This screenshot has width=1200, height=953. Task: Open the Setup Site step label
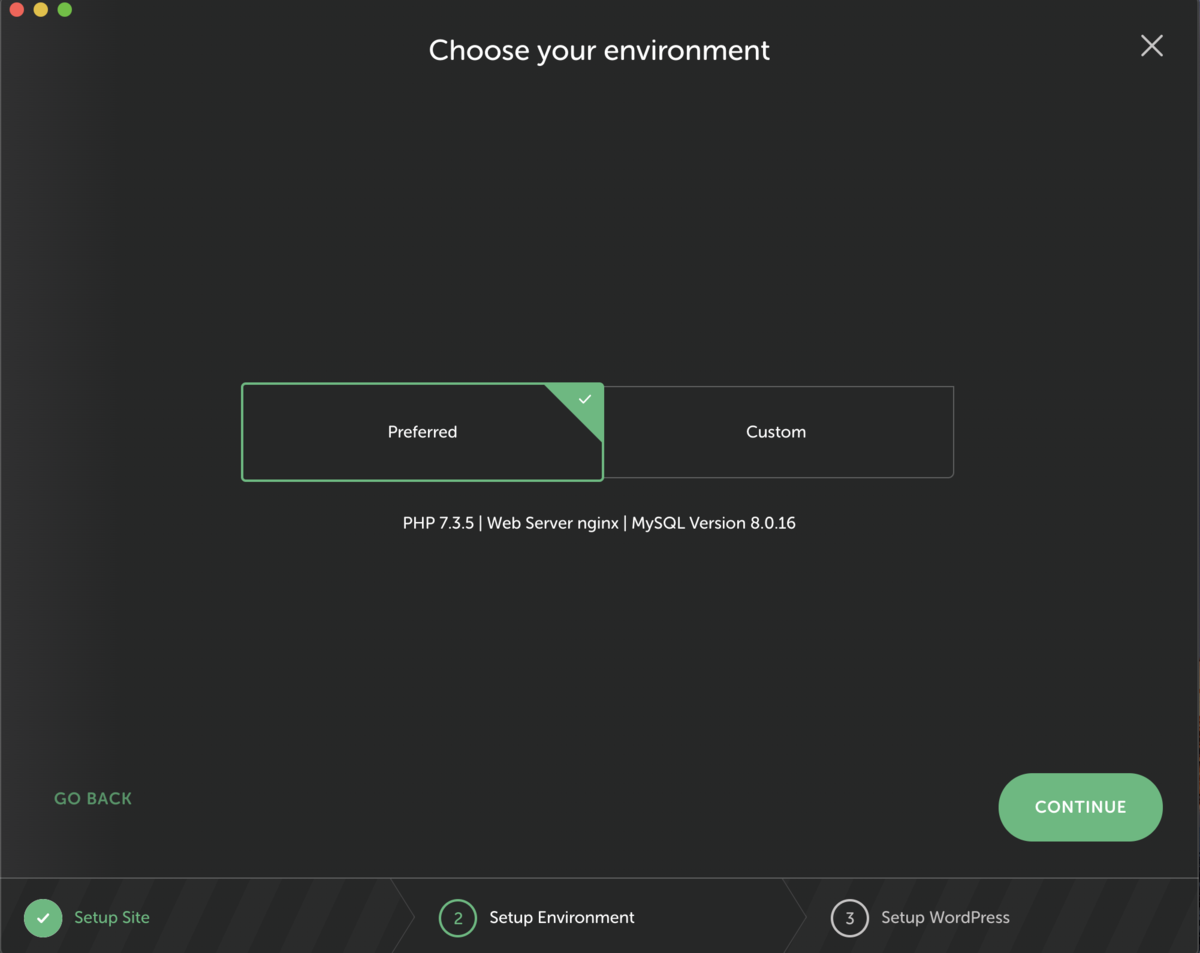pos(112,917)
